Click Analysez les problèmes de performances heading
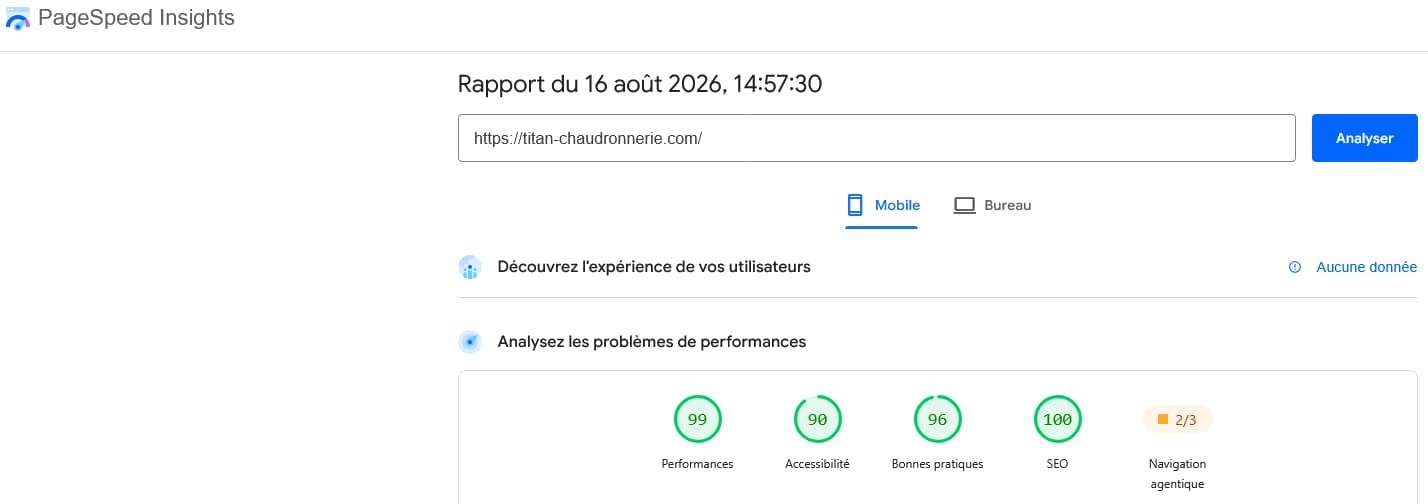The width and height of the screenshot is (1428, 504). tap(652, 342)
